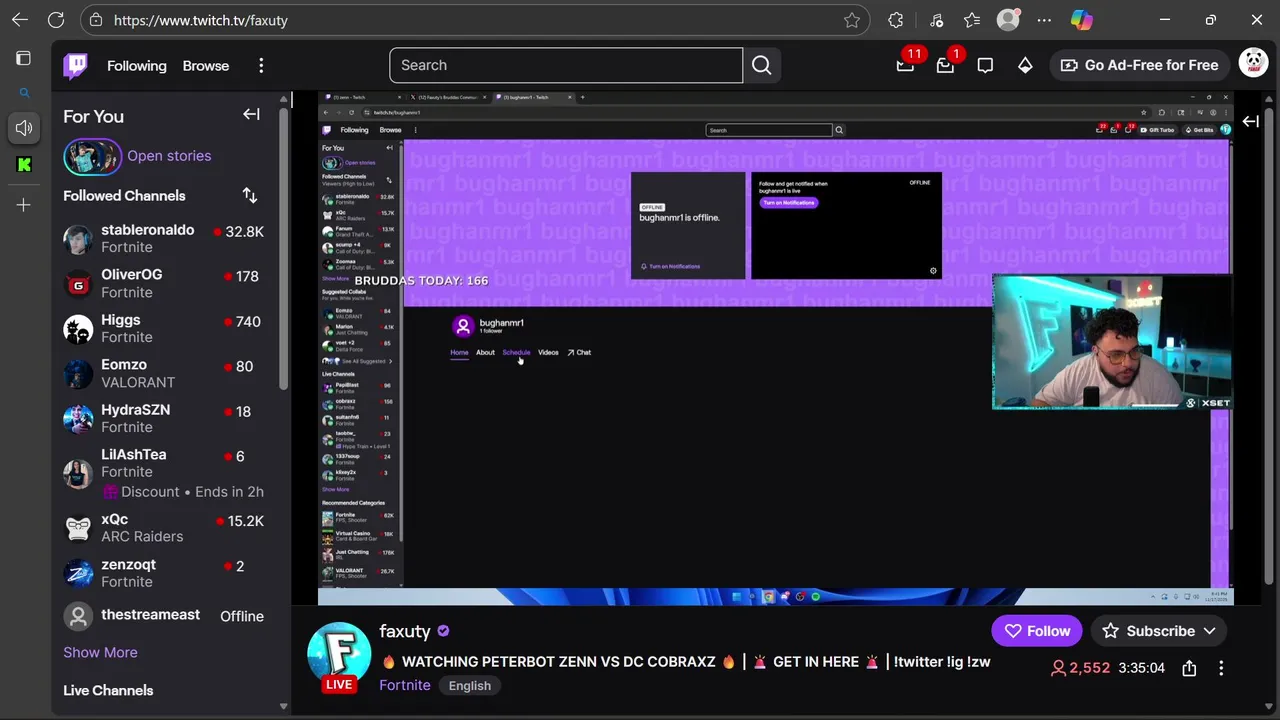Expand the Subscribe dropdown arrow
The width and height of the screenshot is (1280, 720).
coord(1209,631)
